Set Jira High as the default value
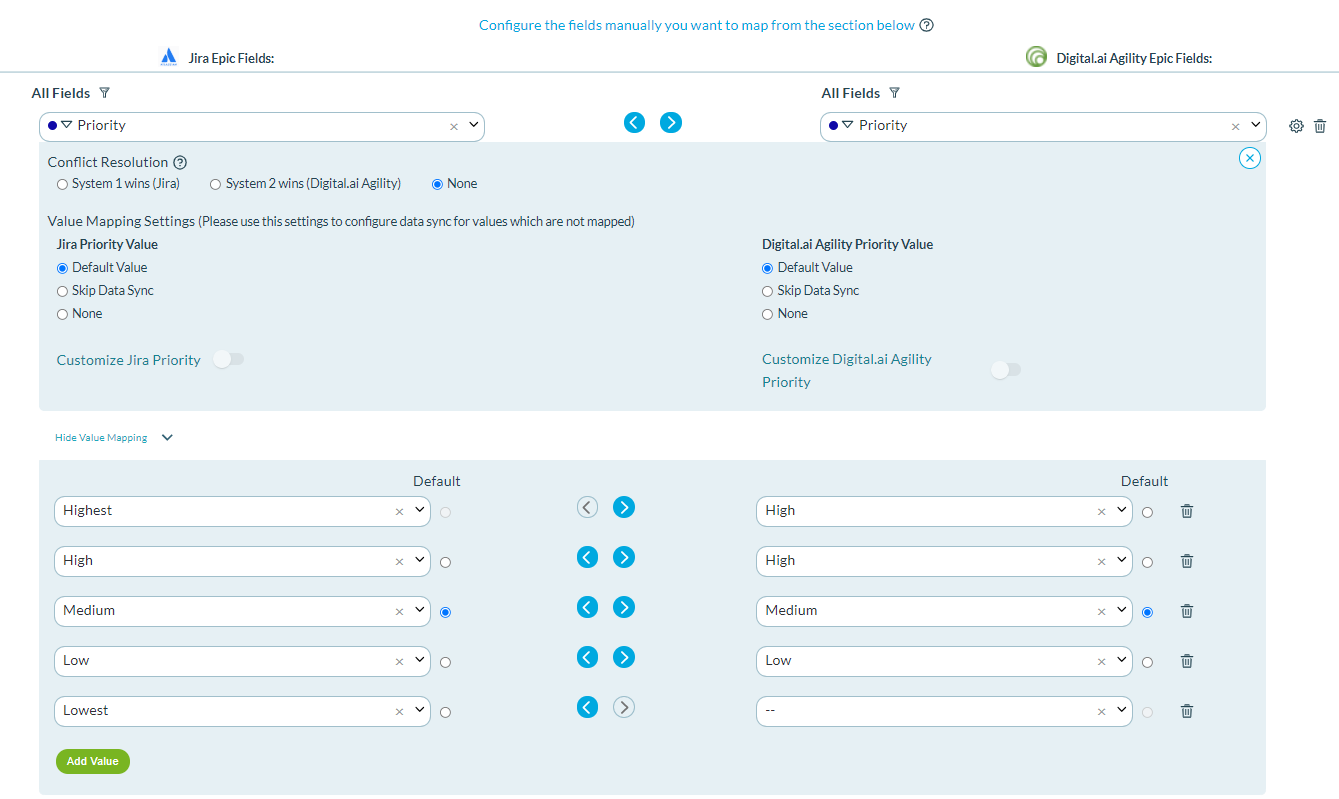Viewport: 1339px width, 799px height. 445,562
